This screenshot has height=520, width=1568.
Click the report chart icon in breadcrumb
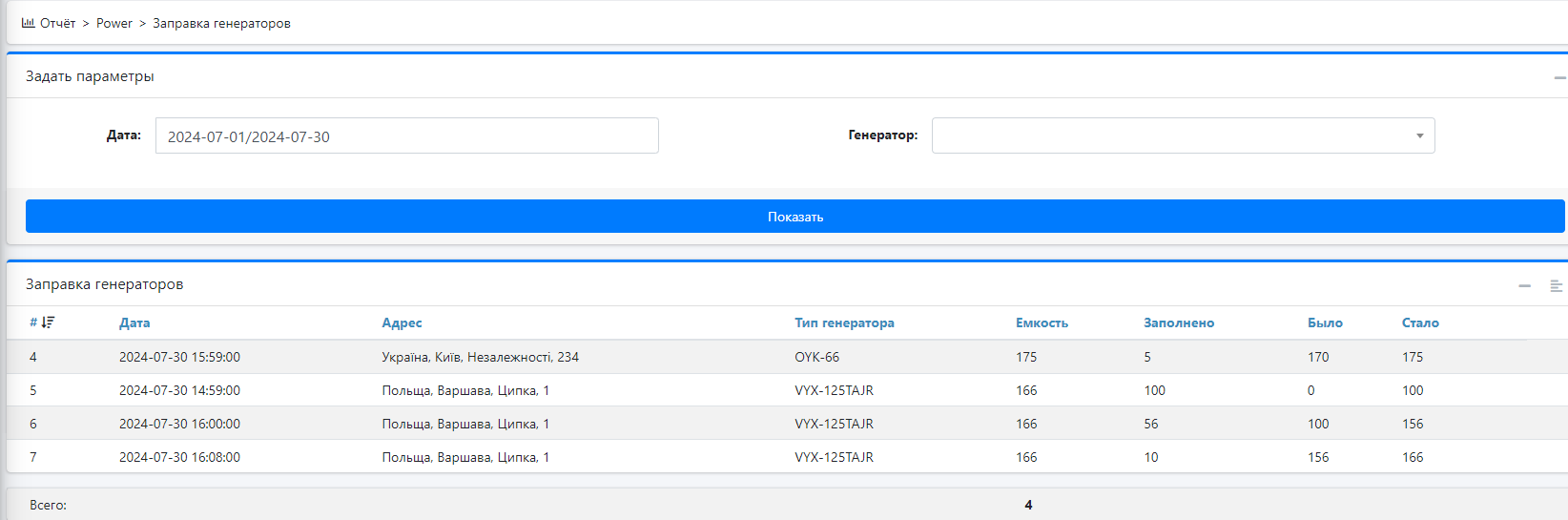click(x=29, y=23)
